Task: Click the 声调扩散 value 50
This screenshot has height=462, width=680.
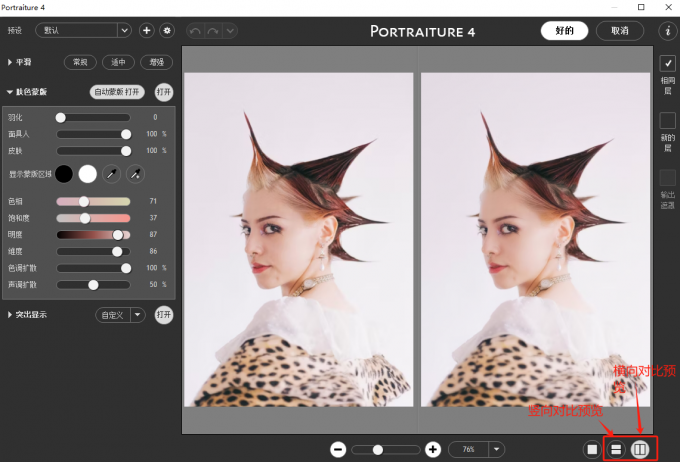Action: 153,285
